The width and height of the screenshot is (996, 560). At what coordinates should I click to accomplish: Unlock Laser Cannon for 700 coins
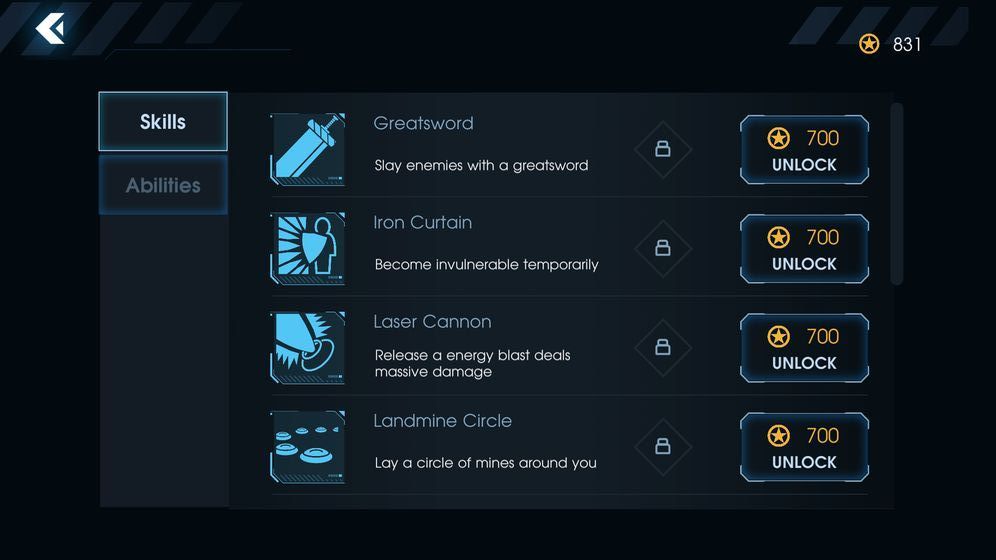pyautogui.click(x=804, y=348)
